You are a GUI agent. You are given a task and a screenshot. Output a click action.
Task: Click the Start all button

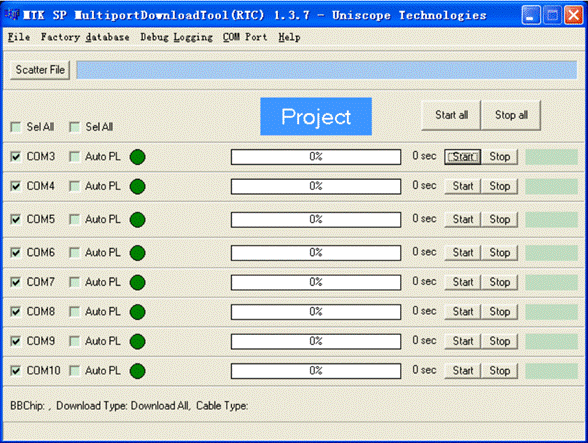(451, 115)
